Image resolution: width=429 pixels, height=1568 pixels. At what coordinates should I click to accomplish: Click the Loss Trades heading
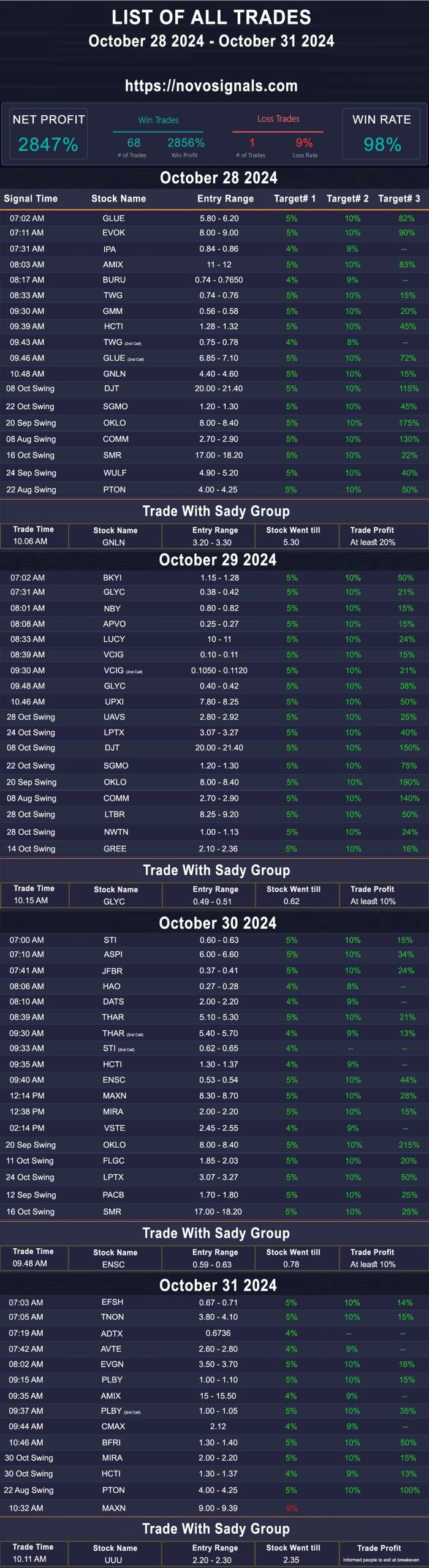pyautogui.click(x=278, y=119)
